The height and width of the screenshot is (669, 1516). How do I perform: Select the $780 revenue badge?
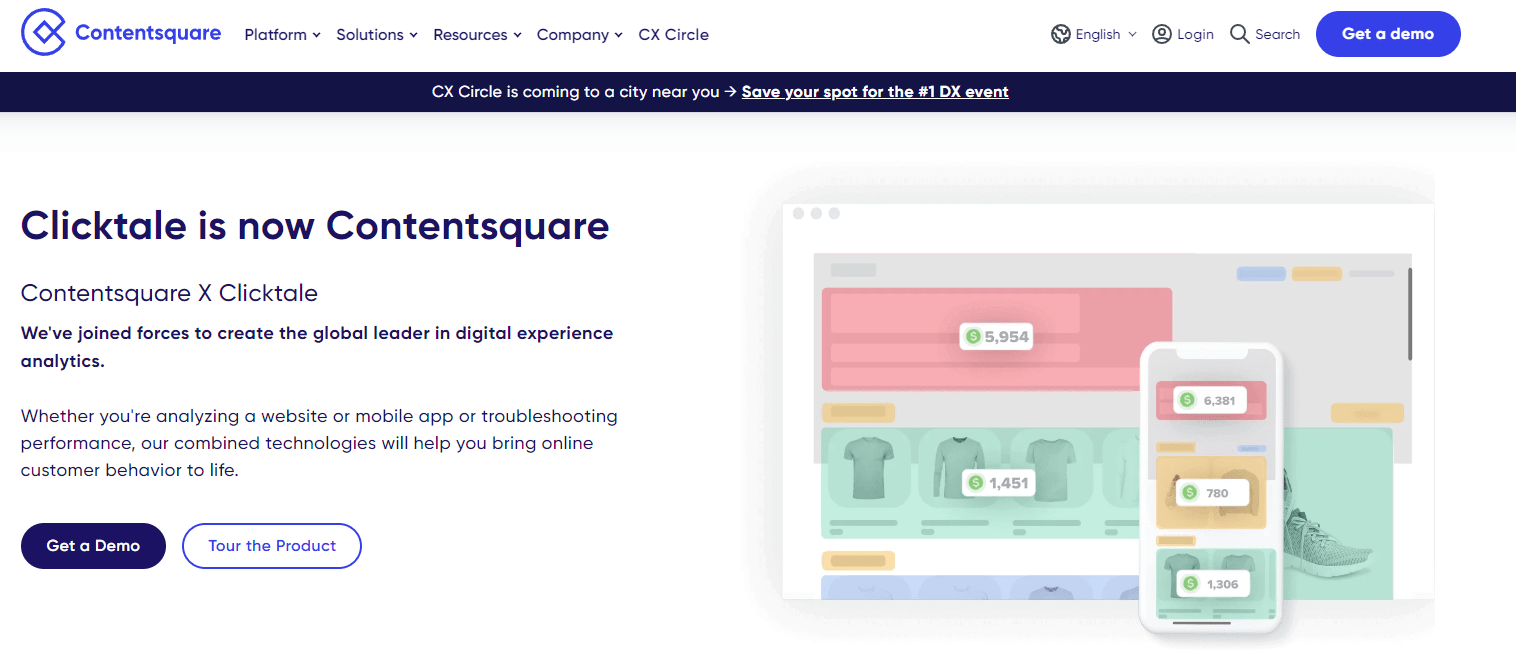1211,493
